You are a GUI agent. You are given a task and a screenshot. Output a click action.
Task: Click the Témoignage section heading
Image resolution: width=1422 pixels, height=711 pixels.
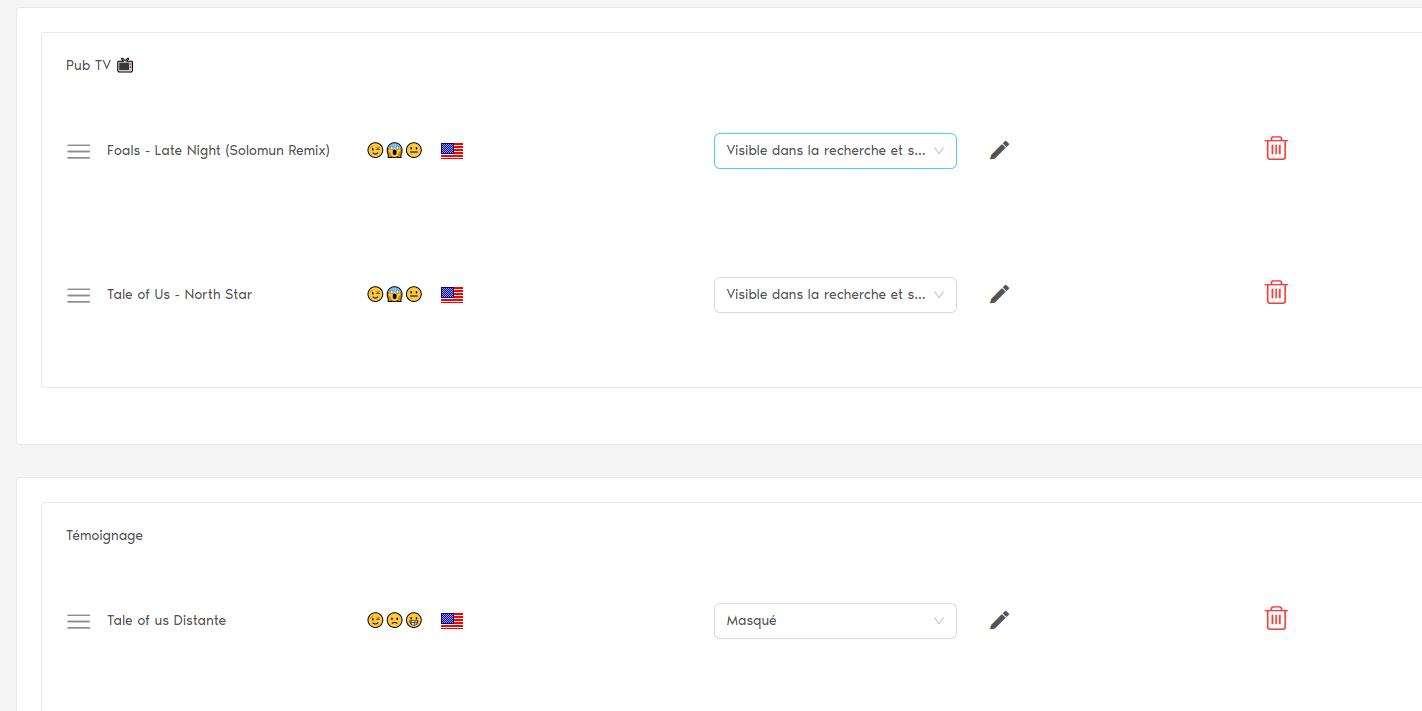[x=104, y=536]
